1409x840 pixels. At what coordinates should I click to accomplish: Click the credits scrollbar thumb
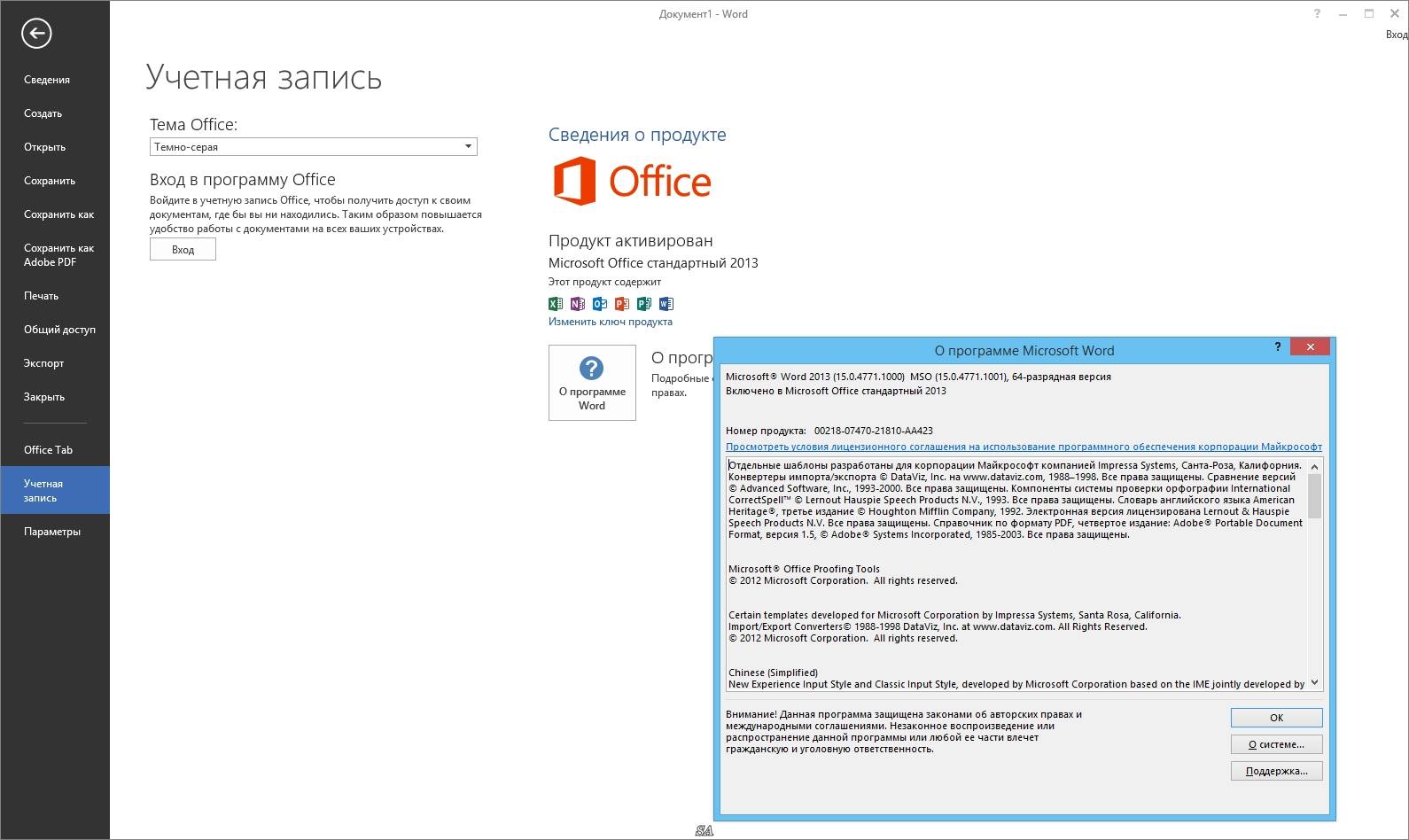pyautogui.click(x=1314, y=496)
